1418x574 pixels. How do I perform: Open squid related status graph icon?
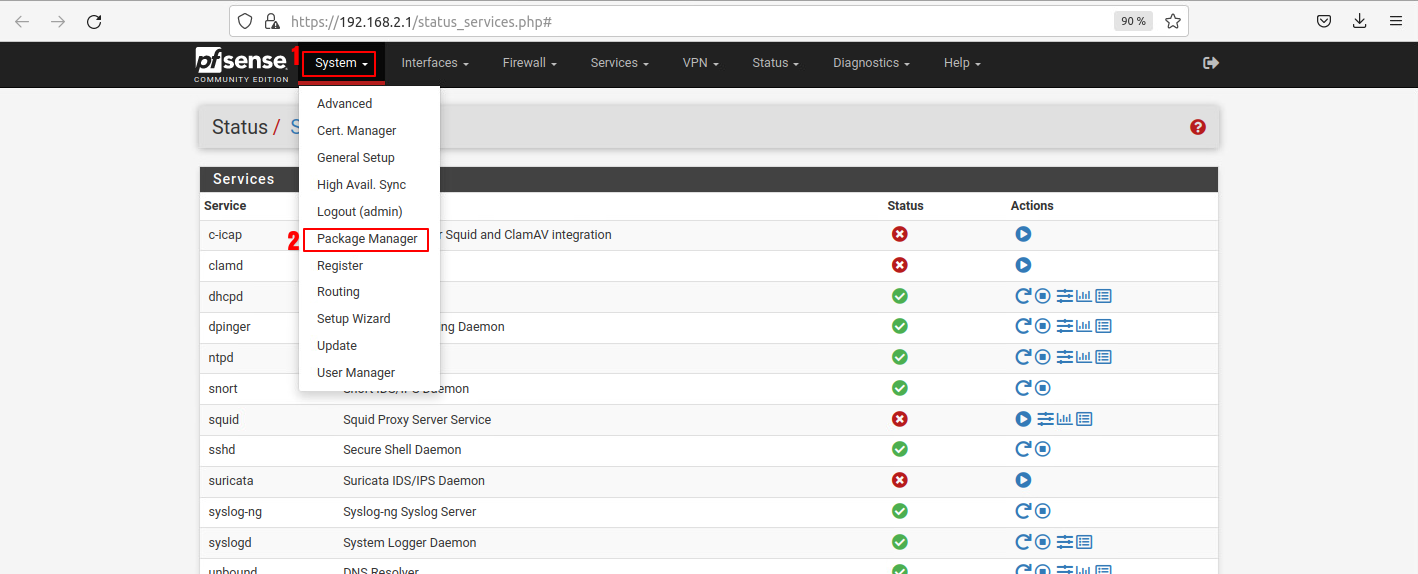[x=1065, y=419]
